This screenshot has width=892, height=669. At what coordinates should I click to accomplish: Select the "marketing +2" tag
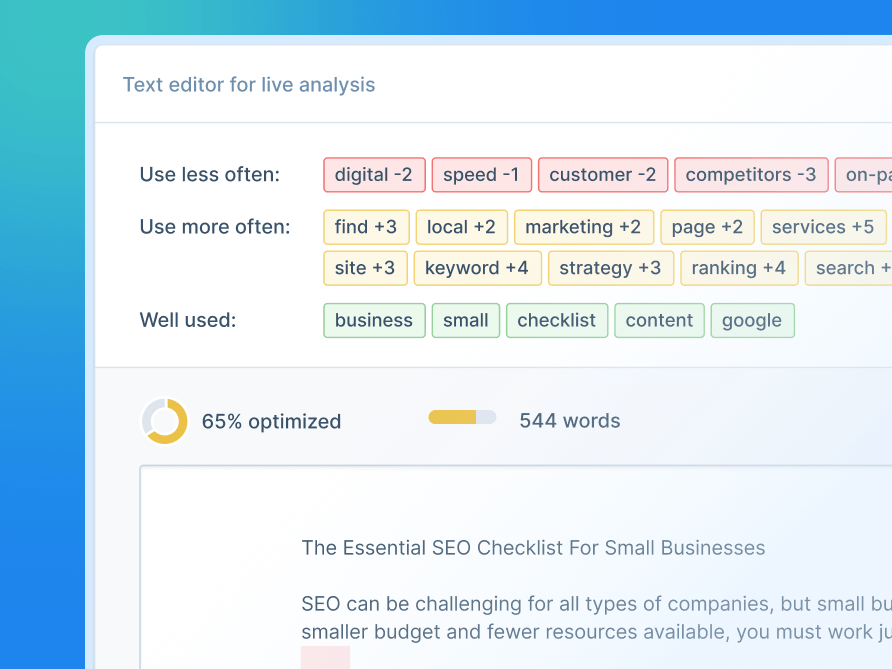(584, 227)
